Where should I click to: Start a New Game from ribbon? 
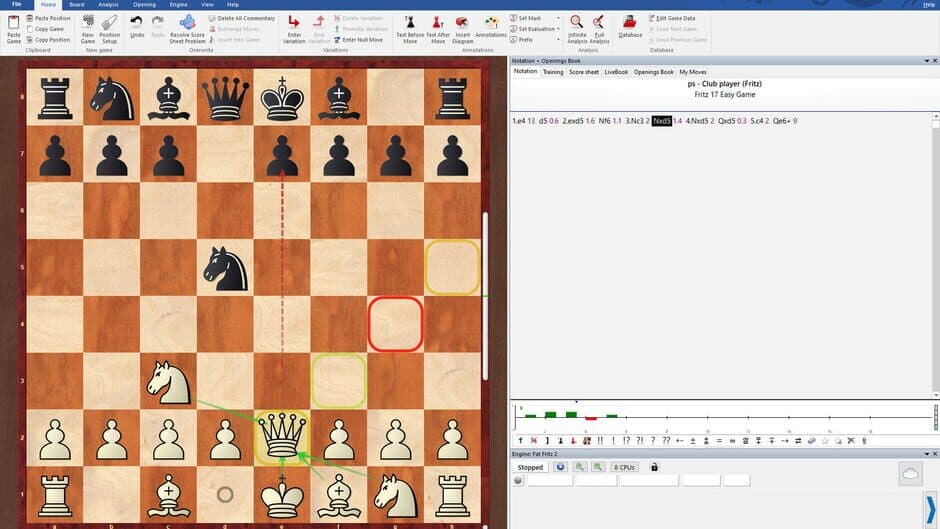[88, 29]
